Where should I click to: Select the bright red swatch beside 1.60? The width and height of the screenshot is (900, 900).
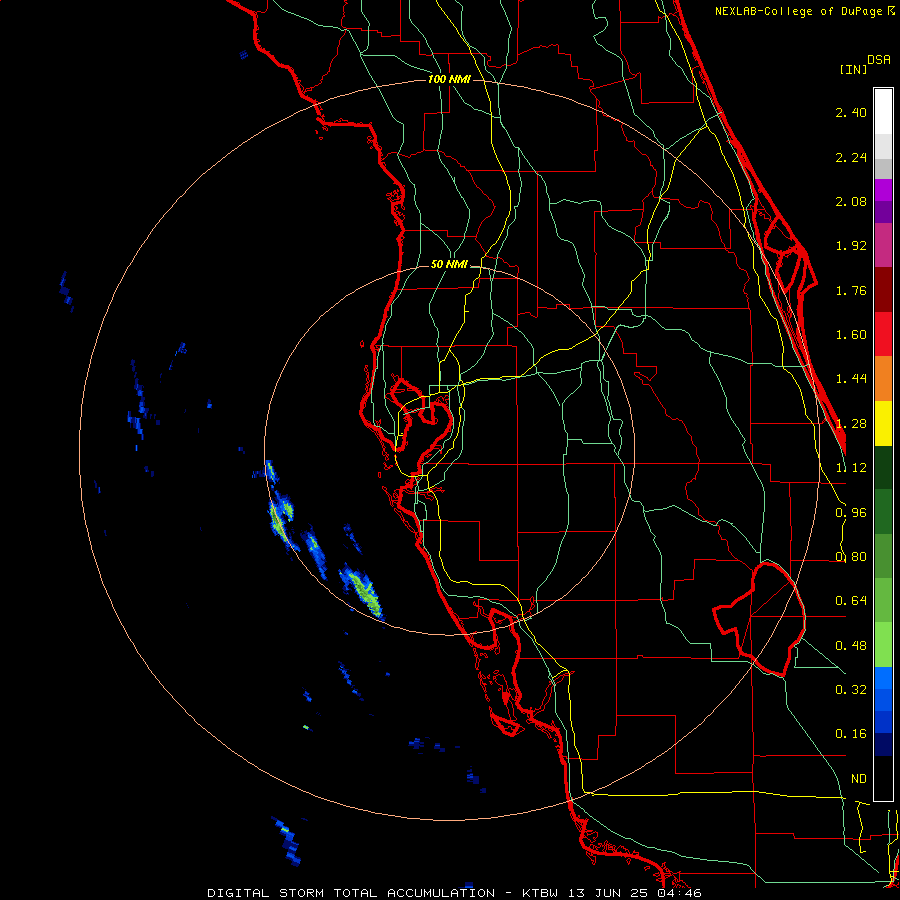pyautogui.click(x=883, y=334)
